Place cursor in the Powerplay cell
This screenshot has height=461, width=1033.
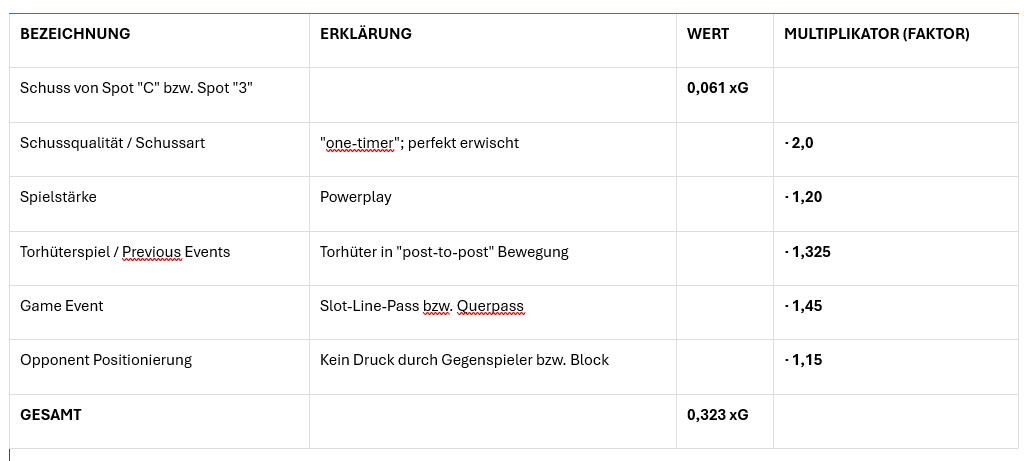pyautogui.click(x=355, y=197)
